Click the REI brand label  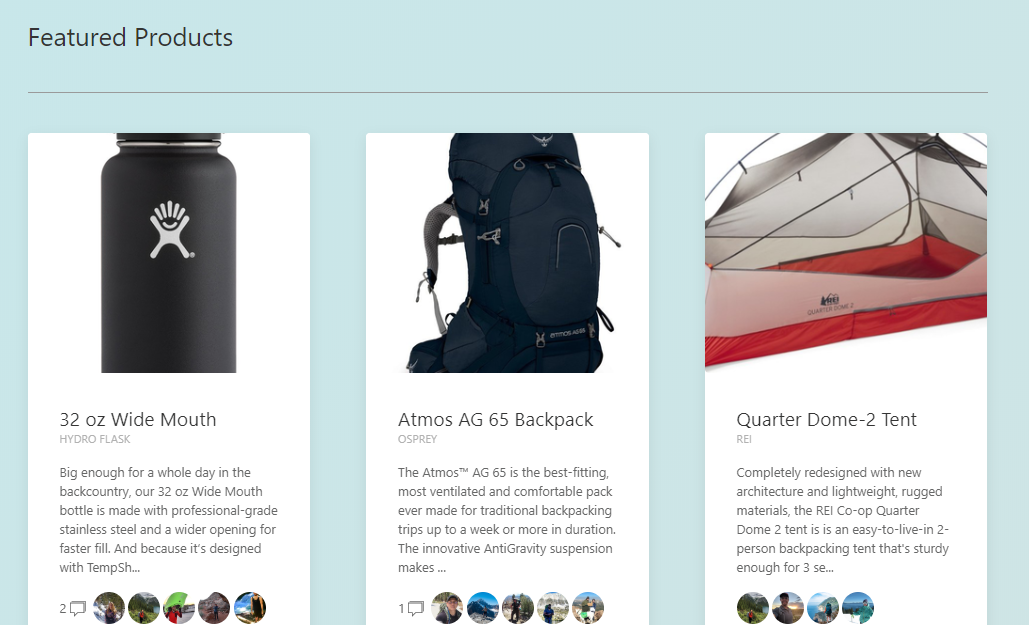coord(744,439)
